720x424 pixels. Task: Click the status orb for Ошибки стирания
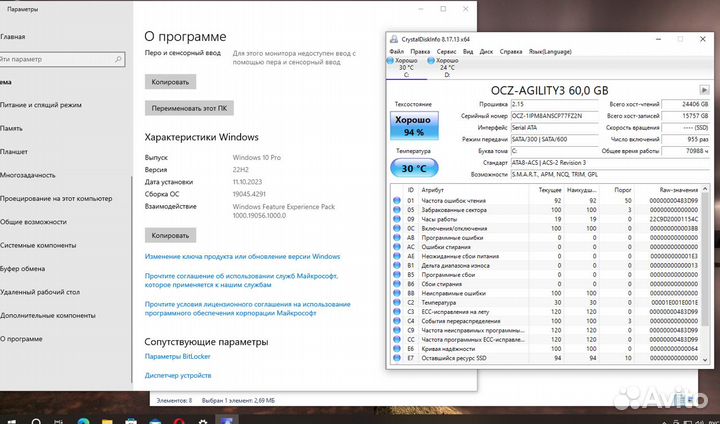click(x=397, y=247)
